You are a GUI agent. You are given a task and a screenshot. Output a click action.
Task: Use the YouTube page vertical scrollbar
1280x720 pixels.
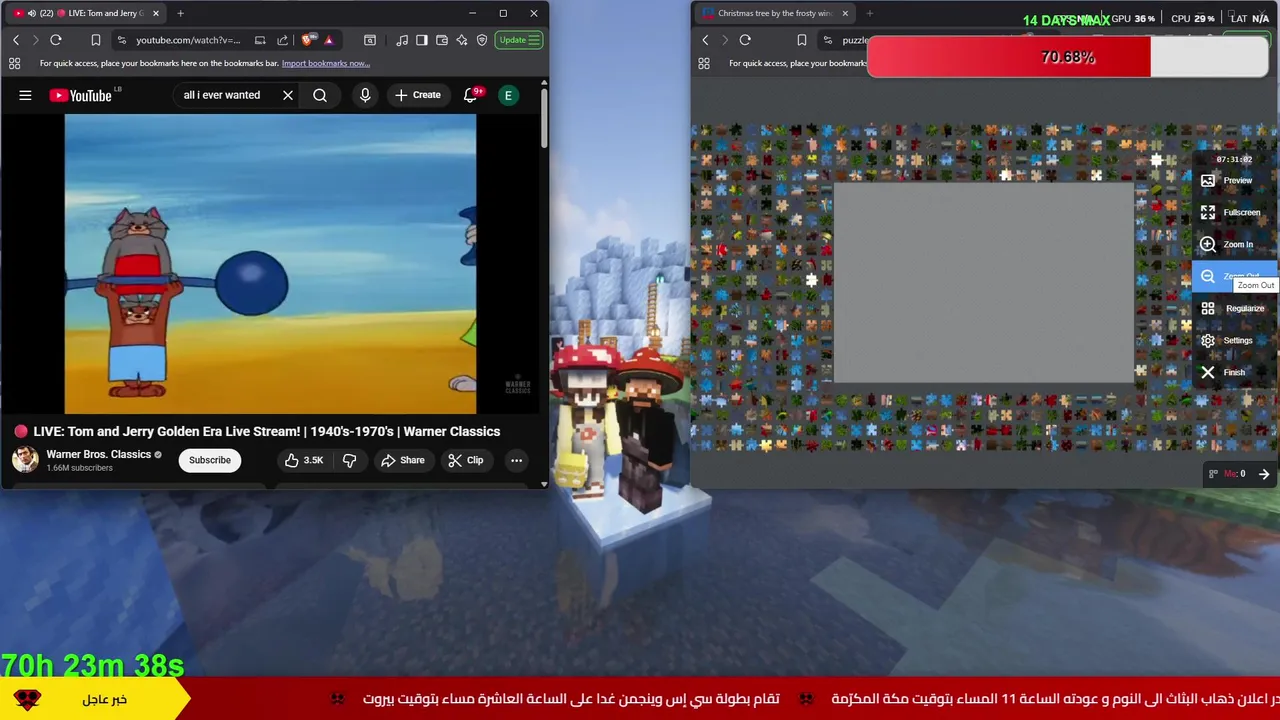pyautogui.click(x=544, y=120)
